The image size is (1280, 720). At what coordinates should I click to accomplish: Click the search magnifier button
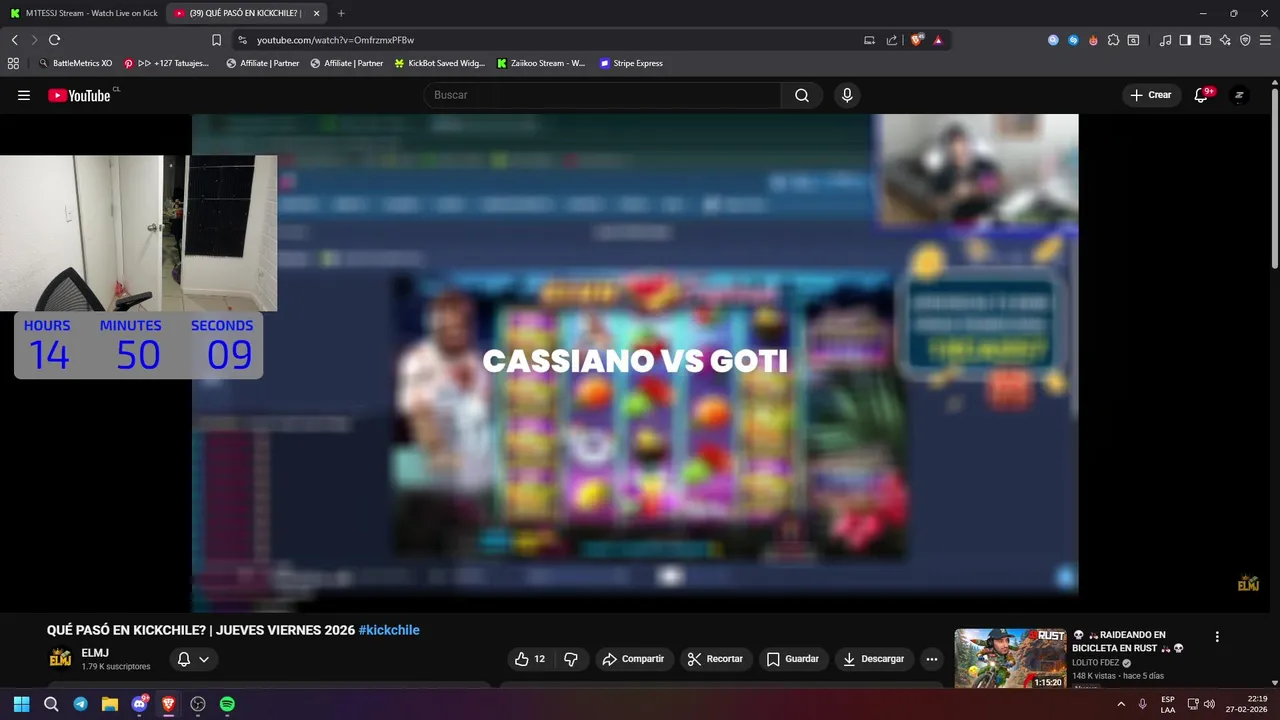(x=802, y=95)
